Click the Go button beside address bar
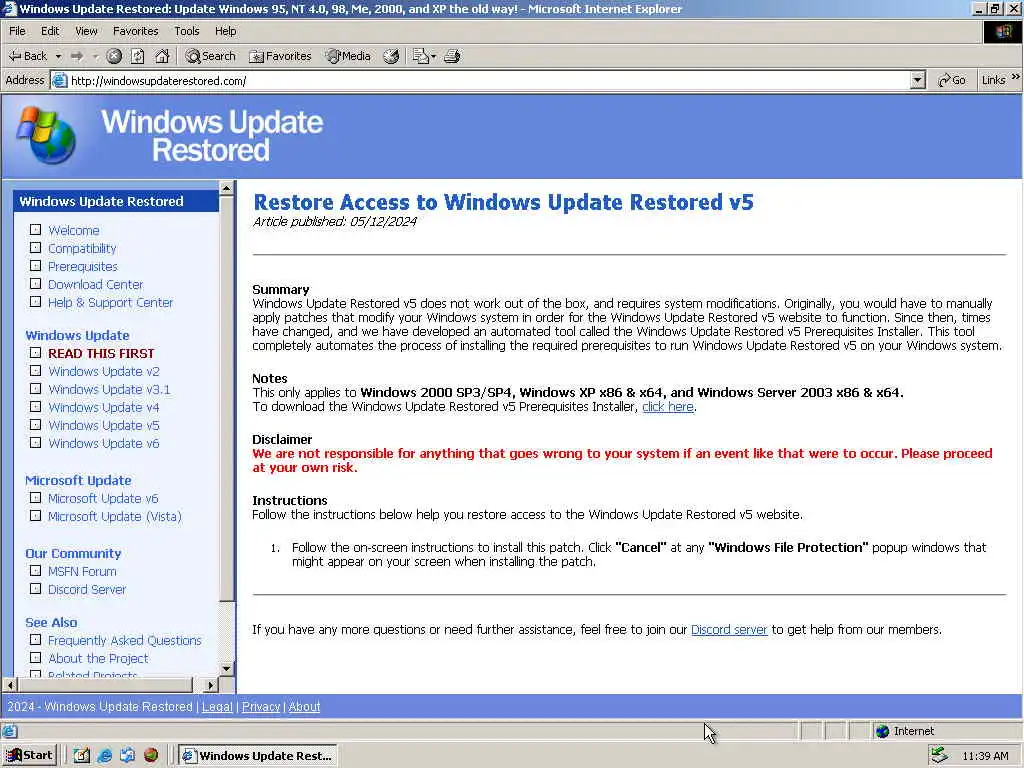Viewport: 1024px width, 768px height. pos(952,80)
